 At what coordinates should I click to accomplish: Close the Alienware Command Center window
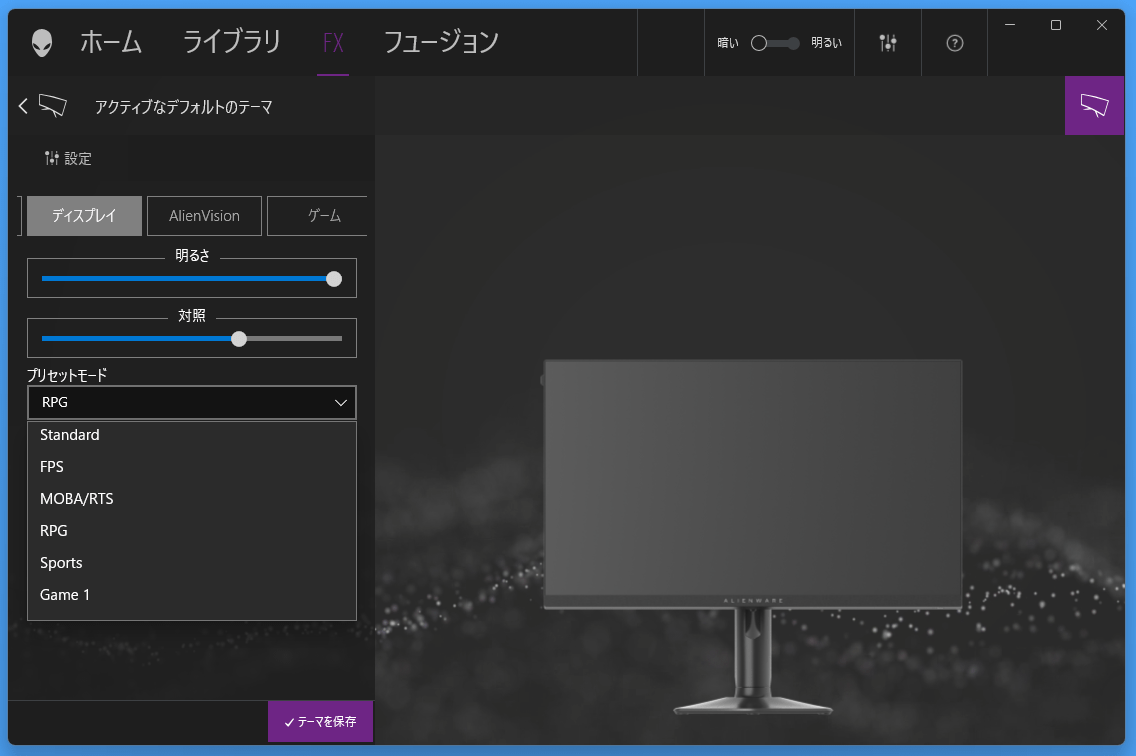click(x=1101, y=25)
